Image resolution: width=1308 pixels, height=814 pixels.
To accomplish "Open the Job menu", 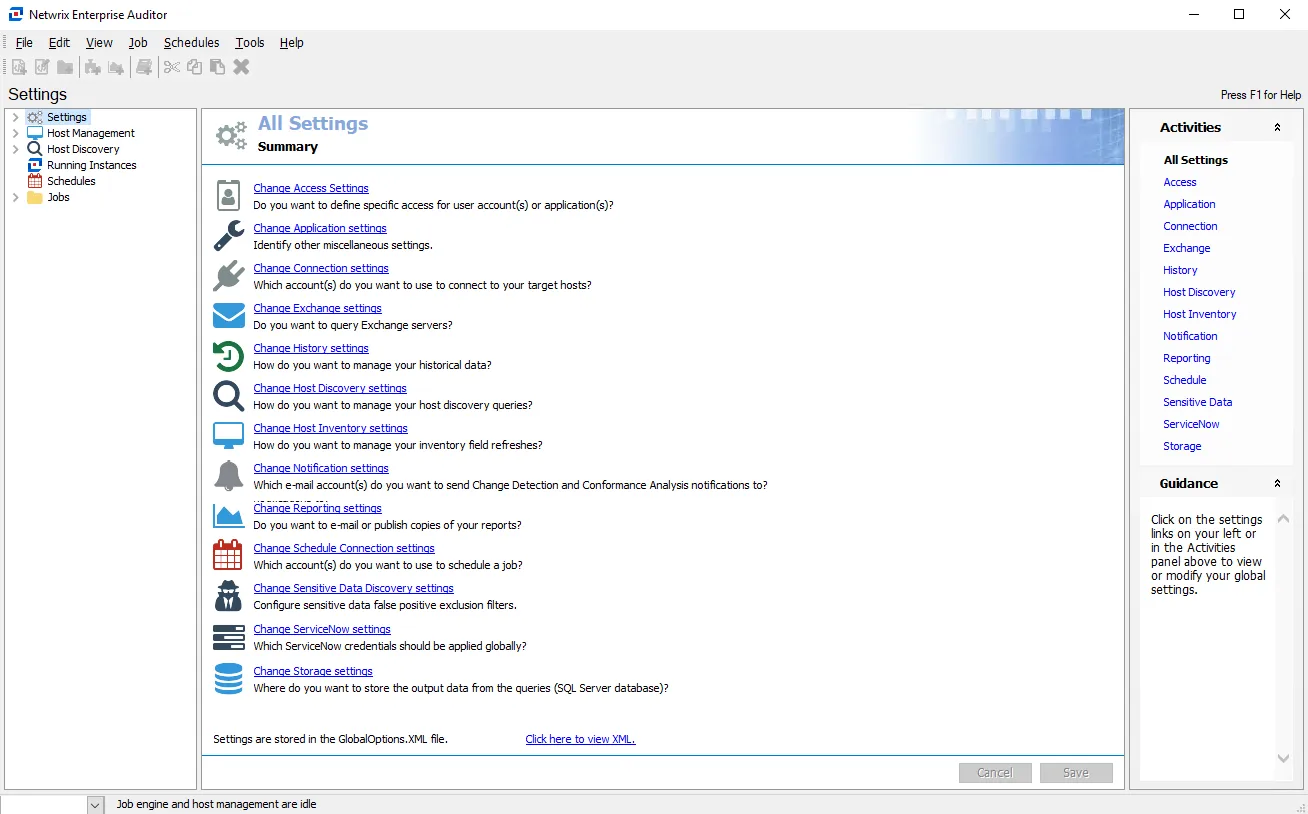I will click(138, 43).
